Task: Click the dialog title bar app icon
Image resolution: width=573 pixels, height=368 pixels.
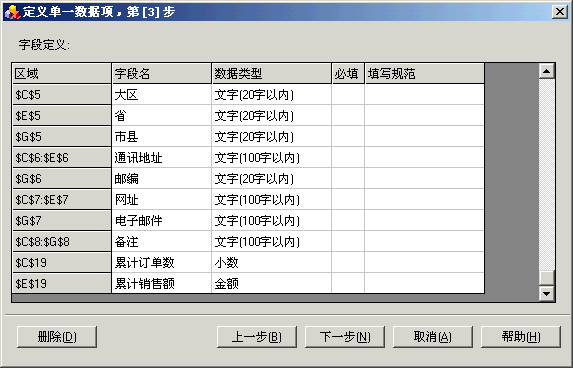Action: (12, 12)
